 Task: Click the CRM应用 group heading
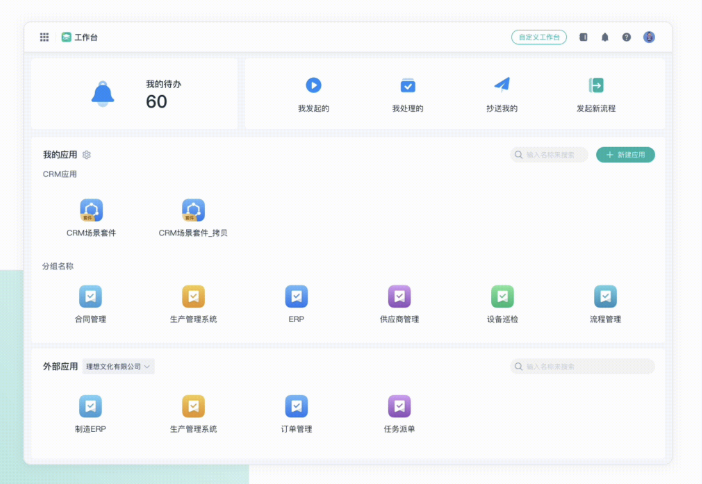tap(60, 174)
